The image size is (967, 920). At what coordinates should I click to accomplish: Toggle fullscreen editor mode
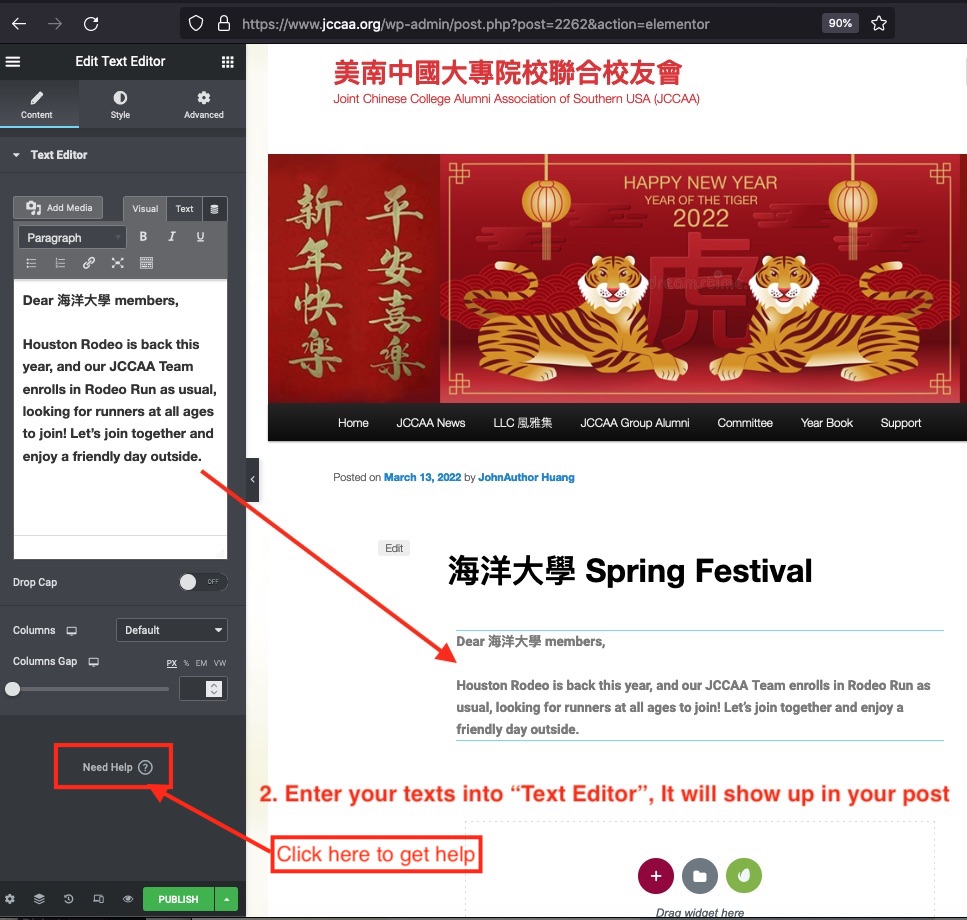(117, 263)
